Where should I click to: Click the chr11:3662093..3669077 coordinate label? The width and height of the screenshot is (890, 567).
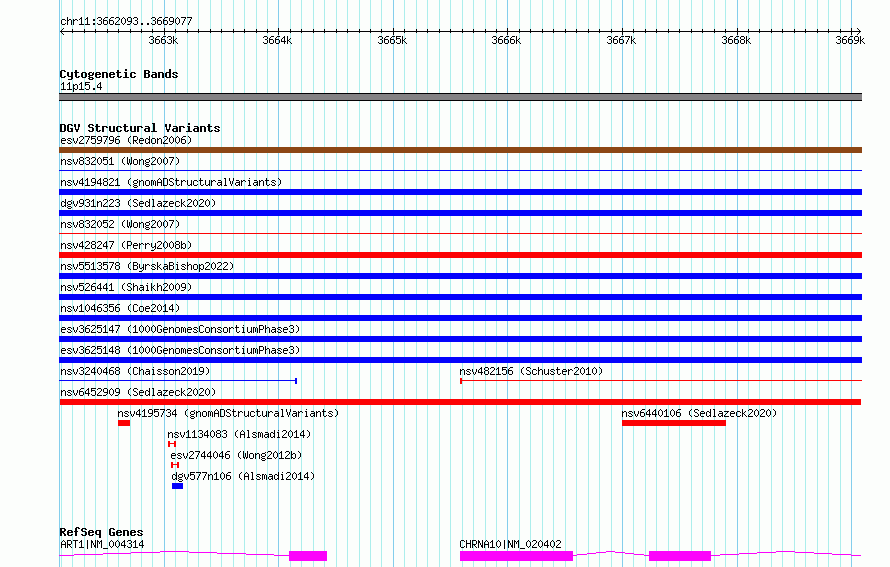126,21
